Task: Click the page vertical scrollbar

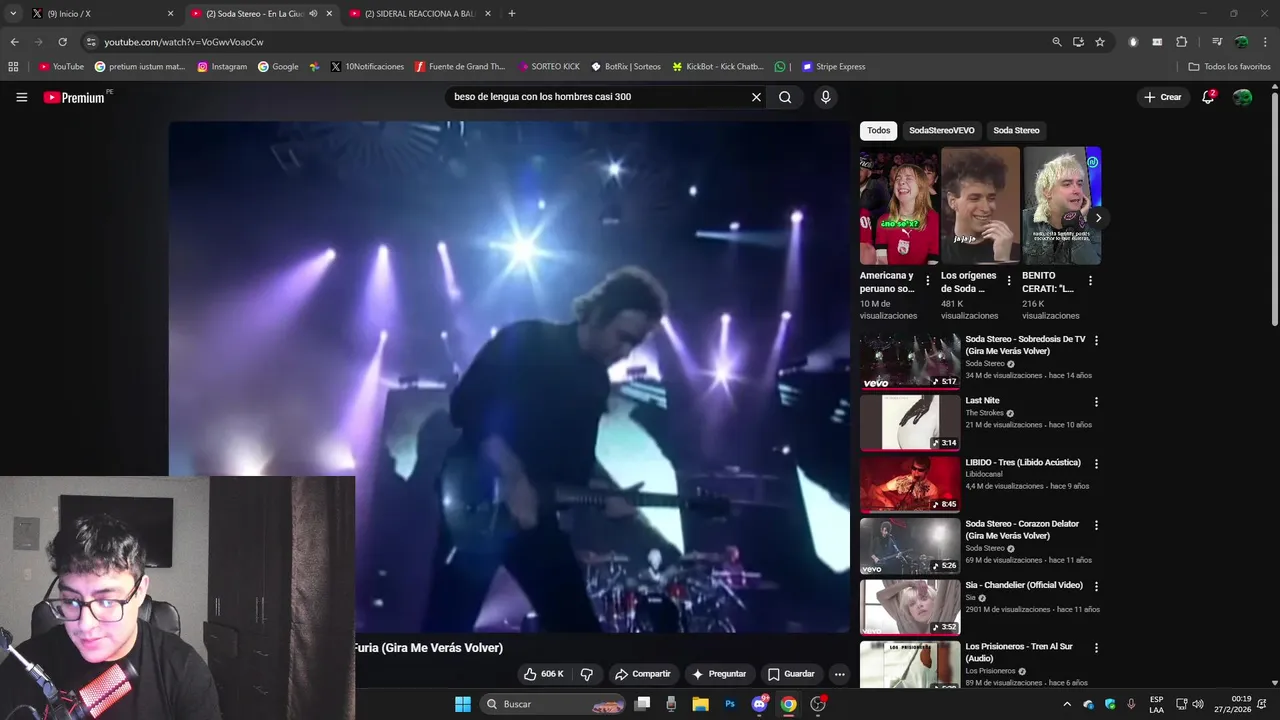Action: 1274,208
